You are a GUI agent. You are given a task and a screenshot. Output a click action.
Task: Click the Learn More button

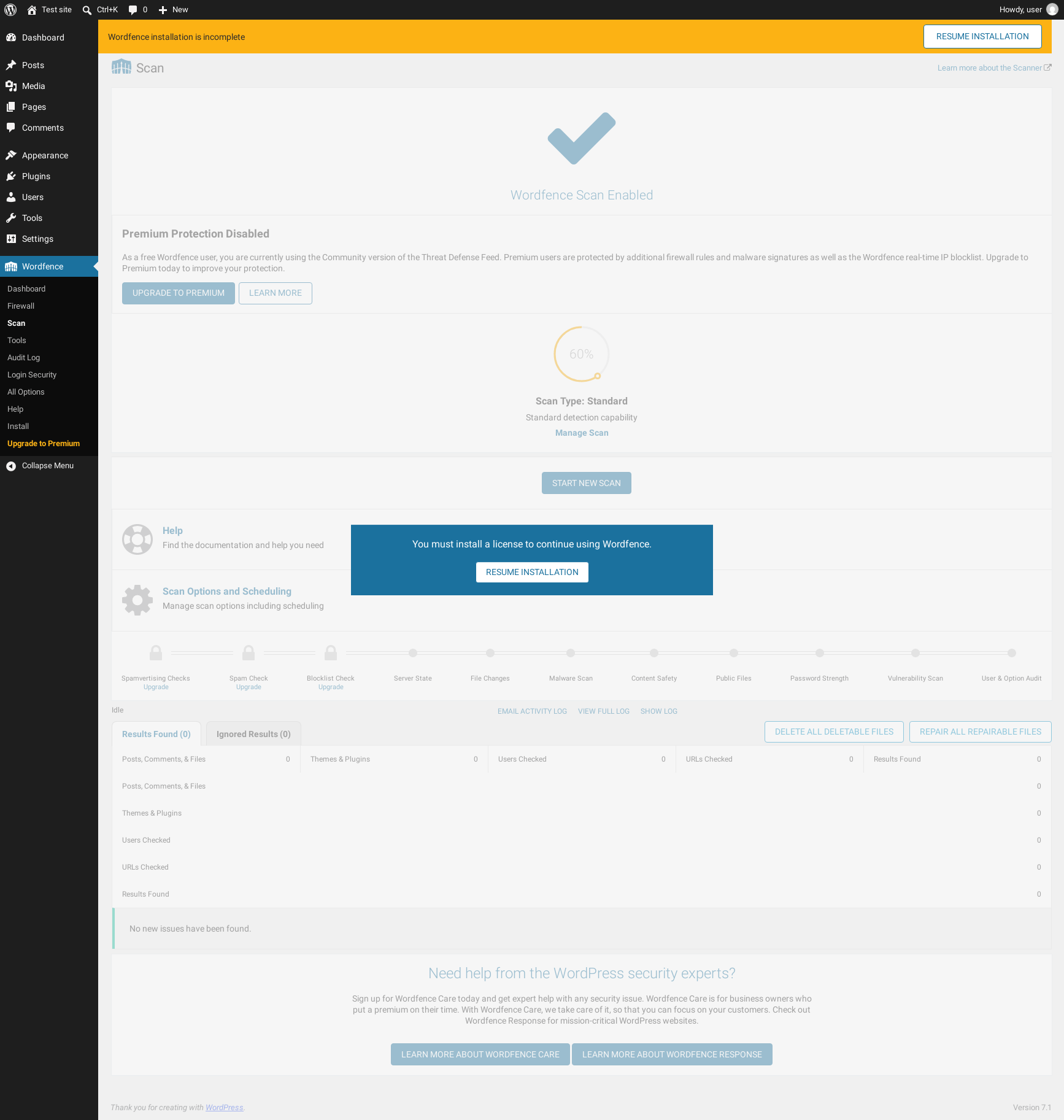point(276,293)
